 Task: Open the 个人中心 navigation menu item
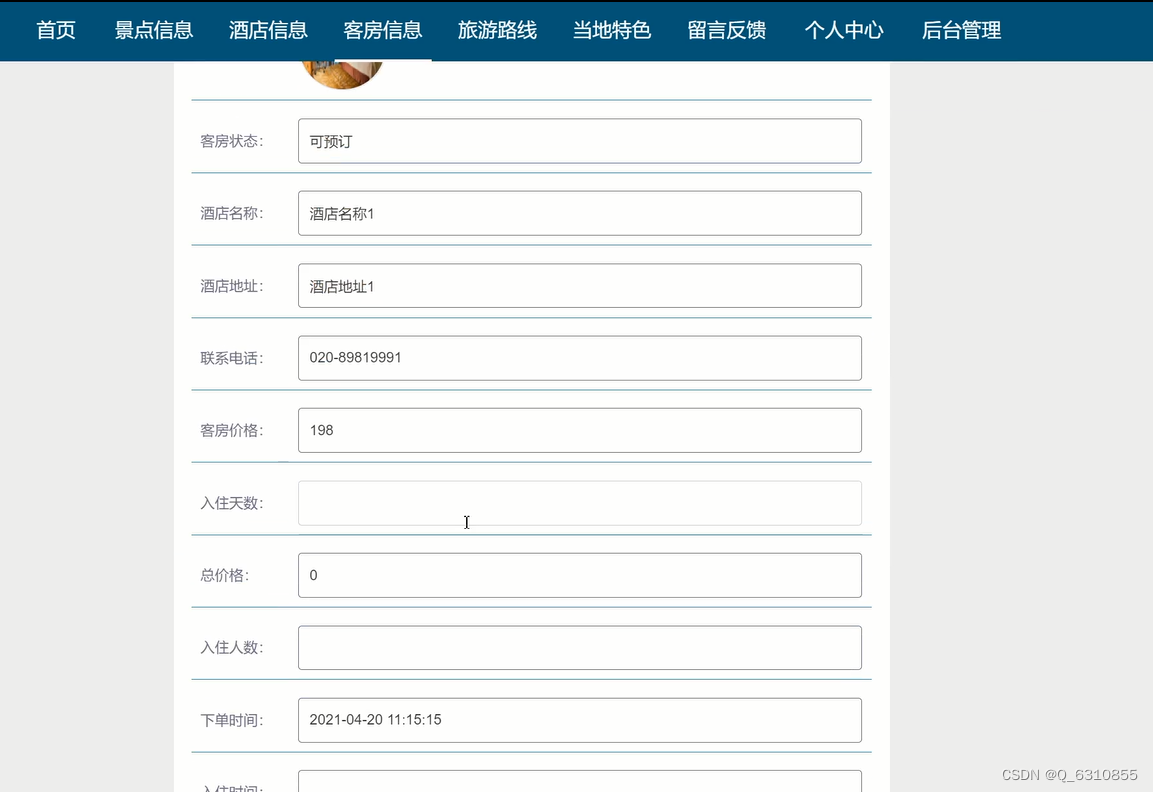[x=845, y=30]
